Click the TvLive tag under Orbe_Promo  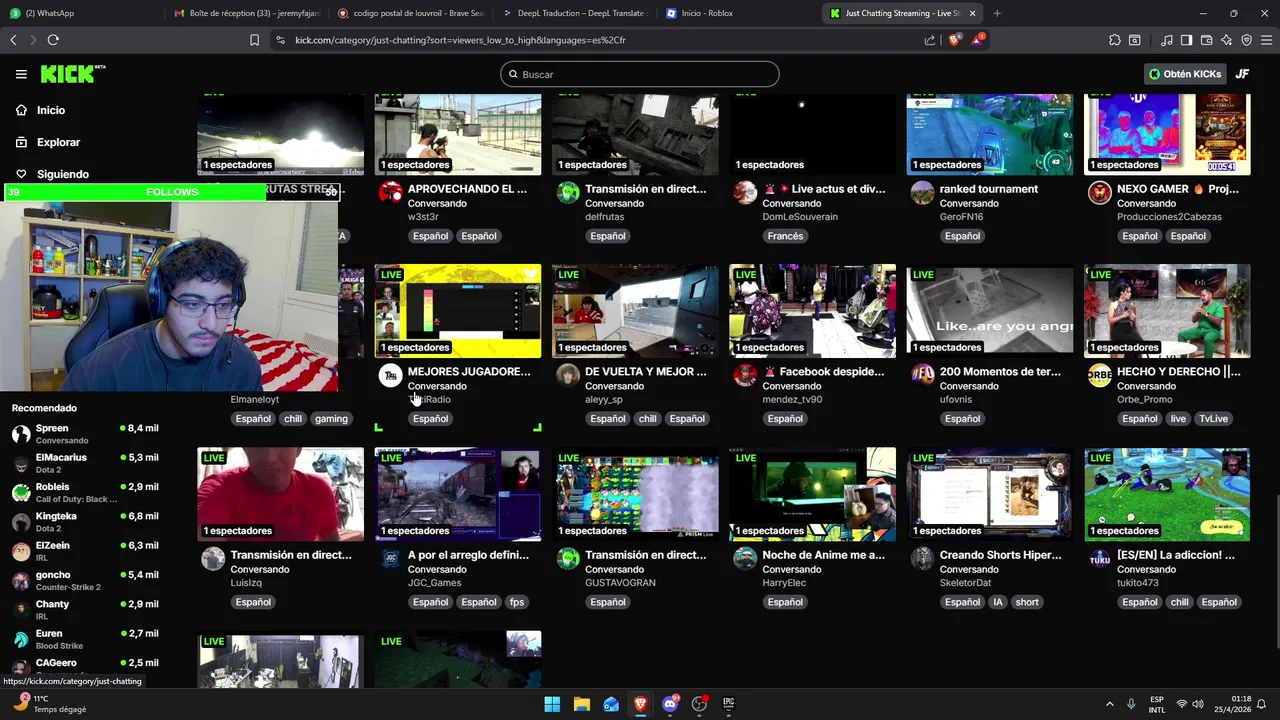pyautogui.click(x=1213, y=419)
